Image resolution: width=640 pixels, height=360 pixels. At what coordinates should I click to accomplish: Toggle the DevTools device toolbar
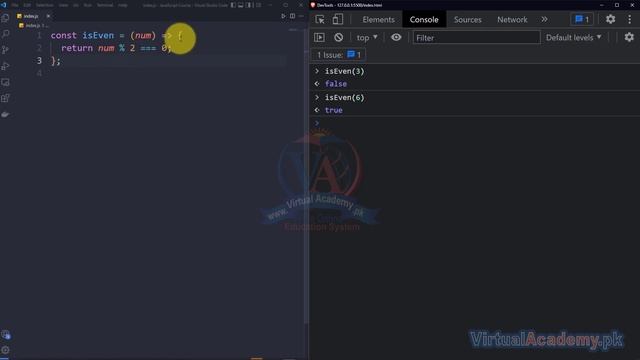click(338, 20)
